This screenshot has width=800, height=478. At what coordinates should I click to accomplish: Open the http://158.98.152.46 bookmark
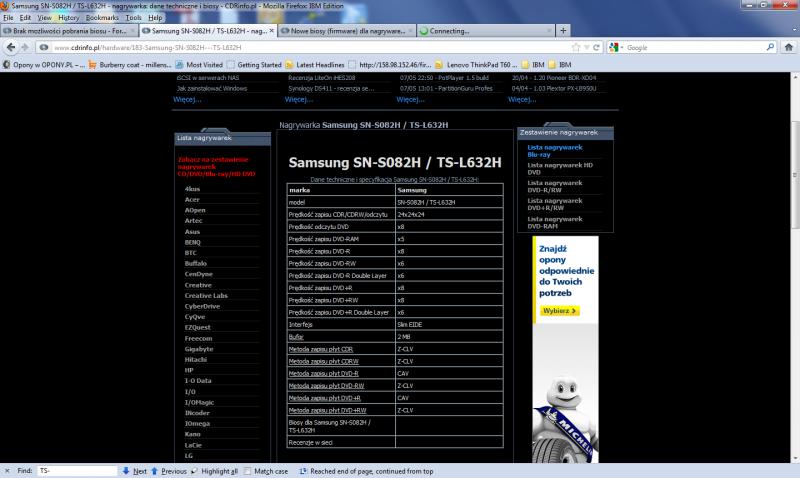coord(390,65)
